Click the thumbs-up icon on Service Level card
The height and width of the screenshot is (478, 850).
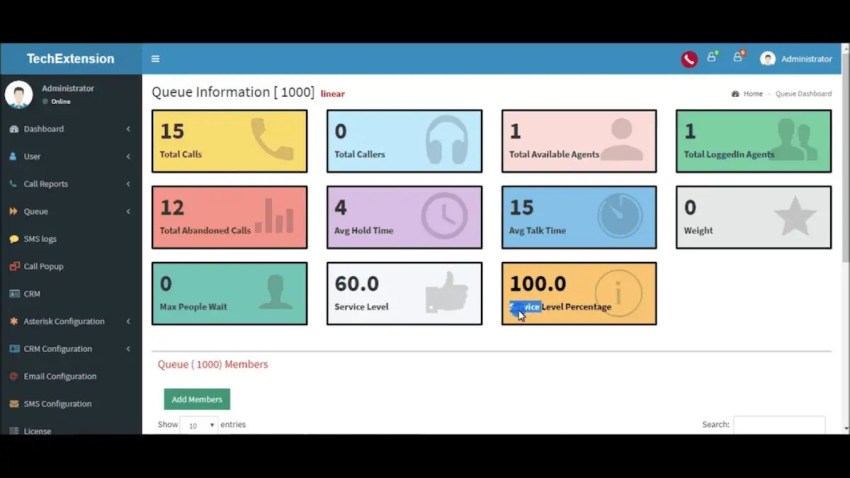446,293
